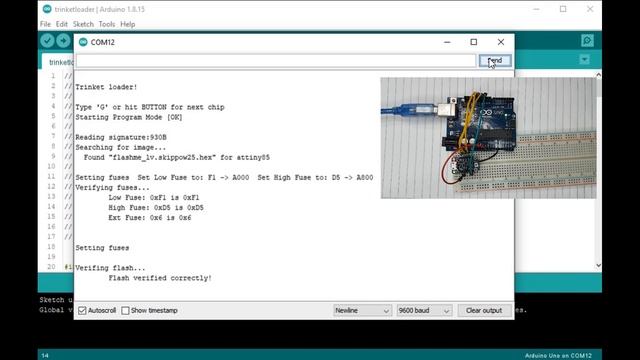
Task: Click 'Arduino Uno on COM12' status text
Action: click(558, 356)
